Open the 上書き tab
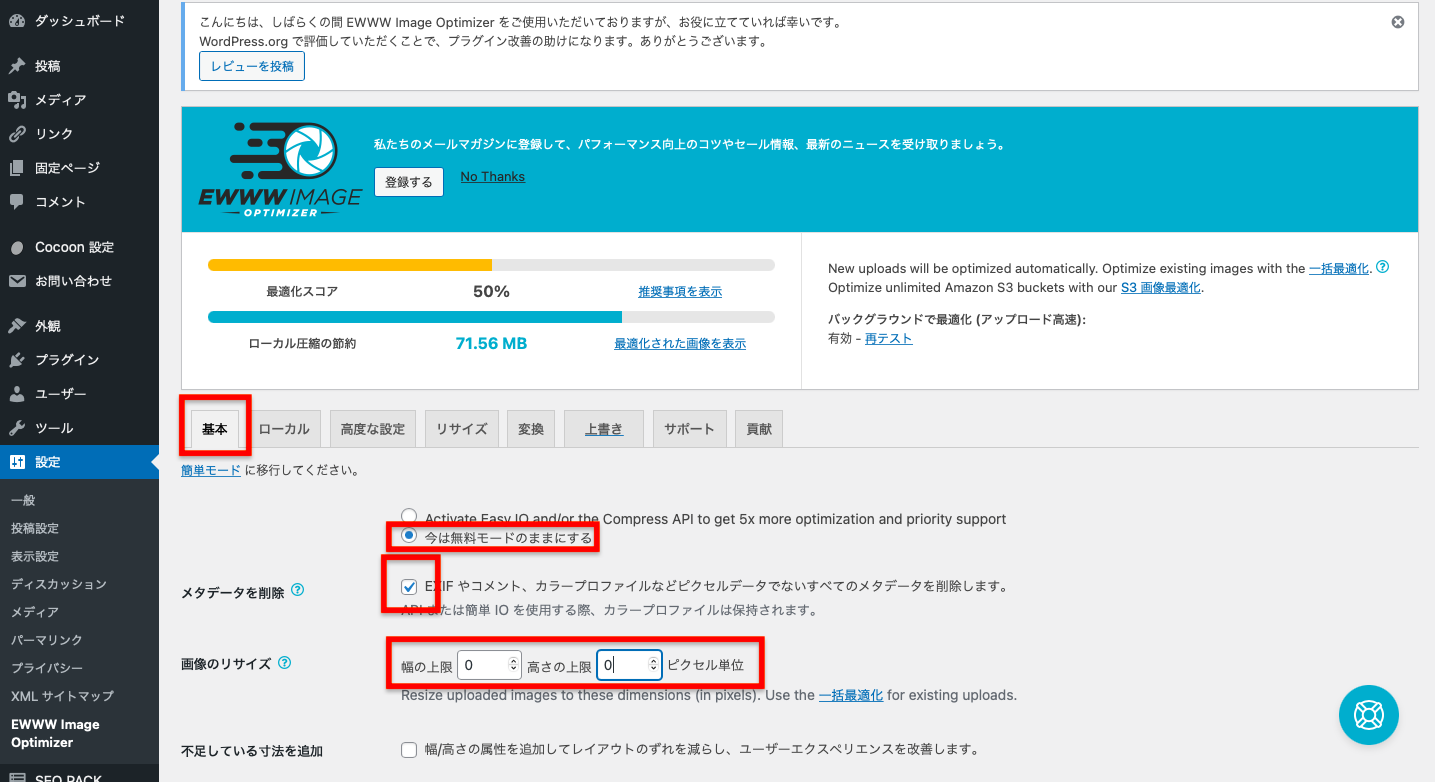The width and height of the screenshot is (1435, 782). [x=604, y=429]
